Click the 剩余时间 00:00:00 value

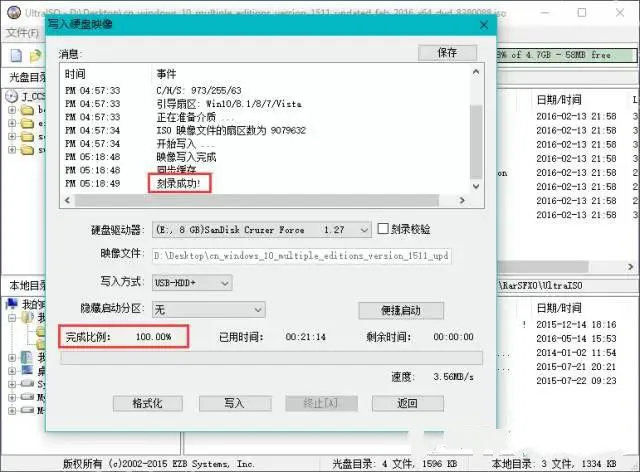453,337
